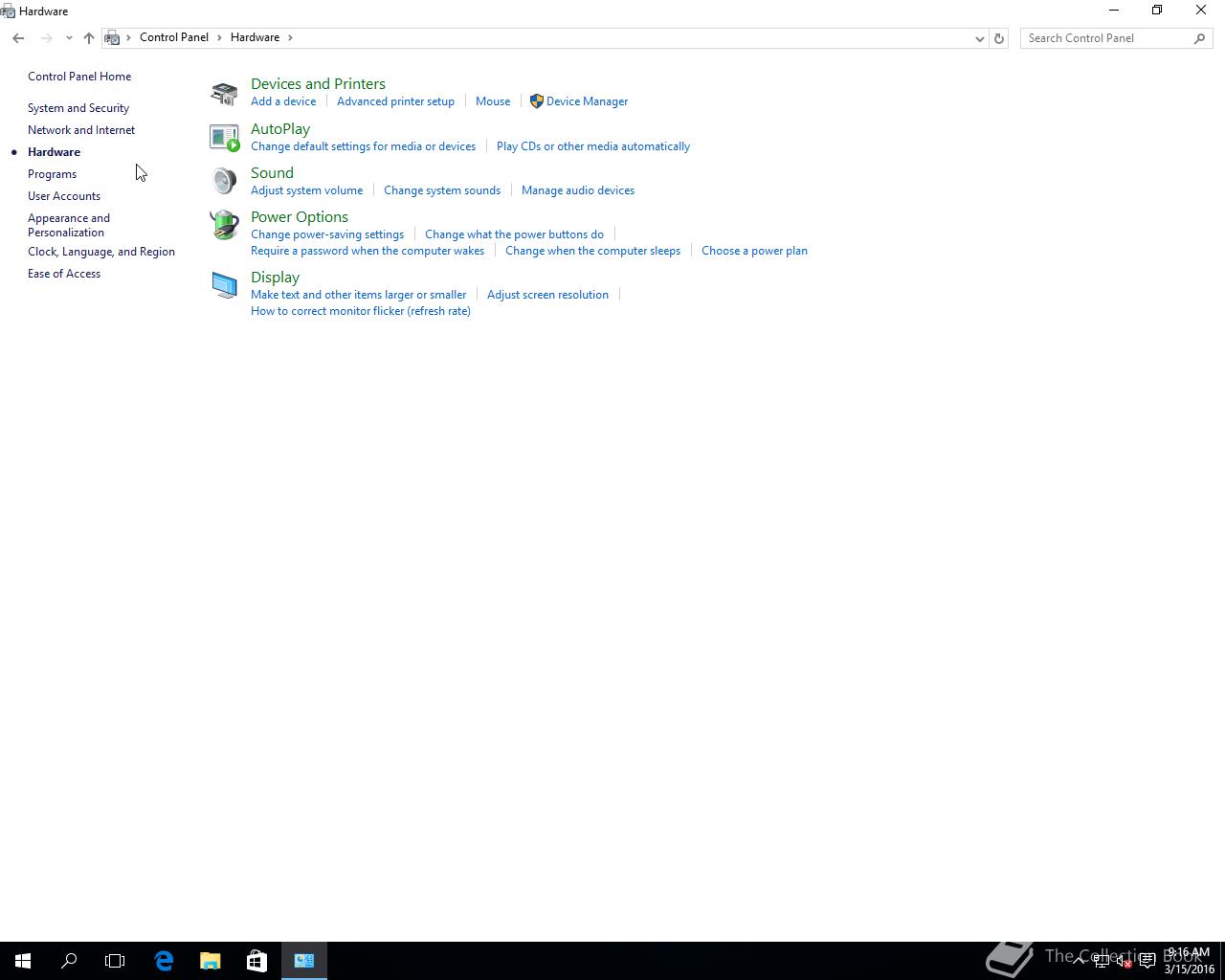
Task: Open Task View from taskbar
Action: tap(115, 961)
